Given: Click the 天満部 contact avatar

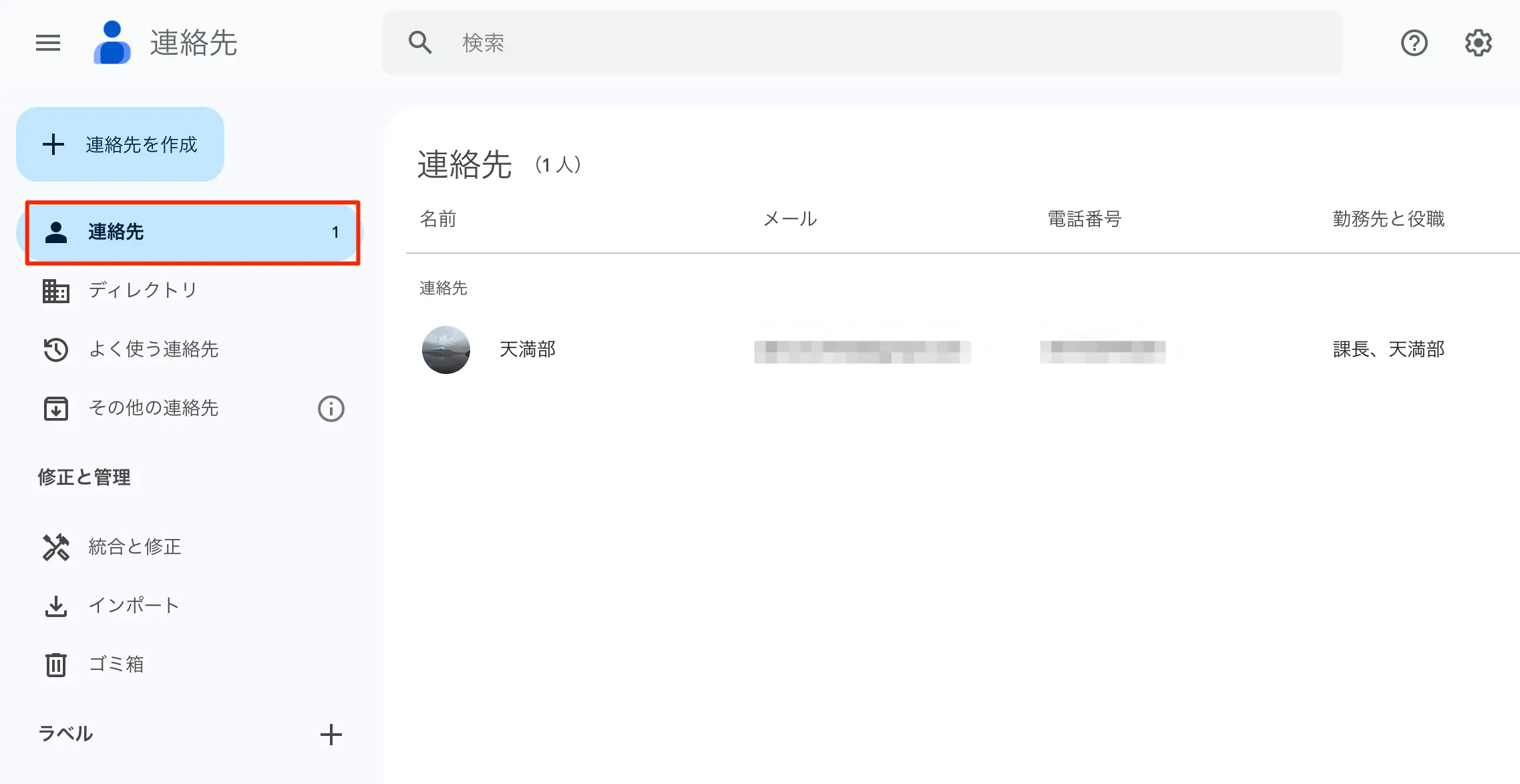Looking at the screenshot, I should pyautogui.click(x=446, y=350).
